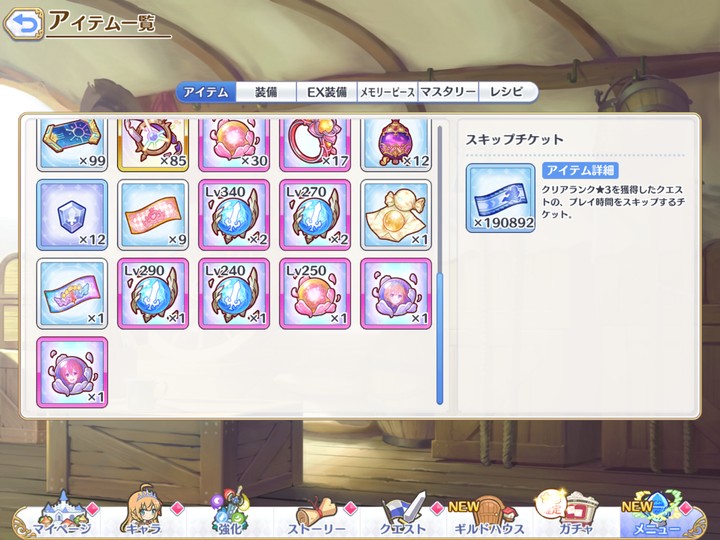Select the Lv270 blue orb item
Image resolution: width=720 pixels, height=540 pixels.
[315, 215]
